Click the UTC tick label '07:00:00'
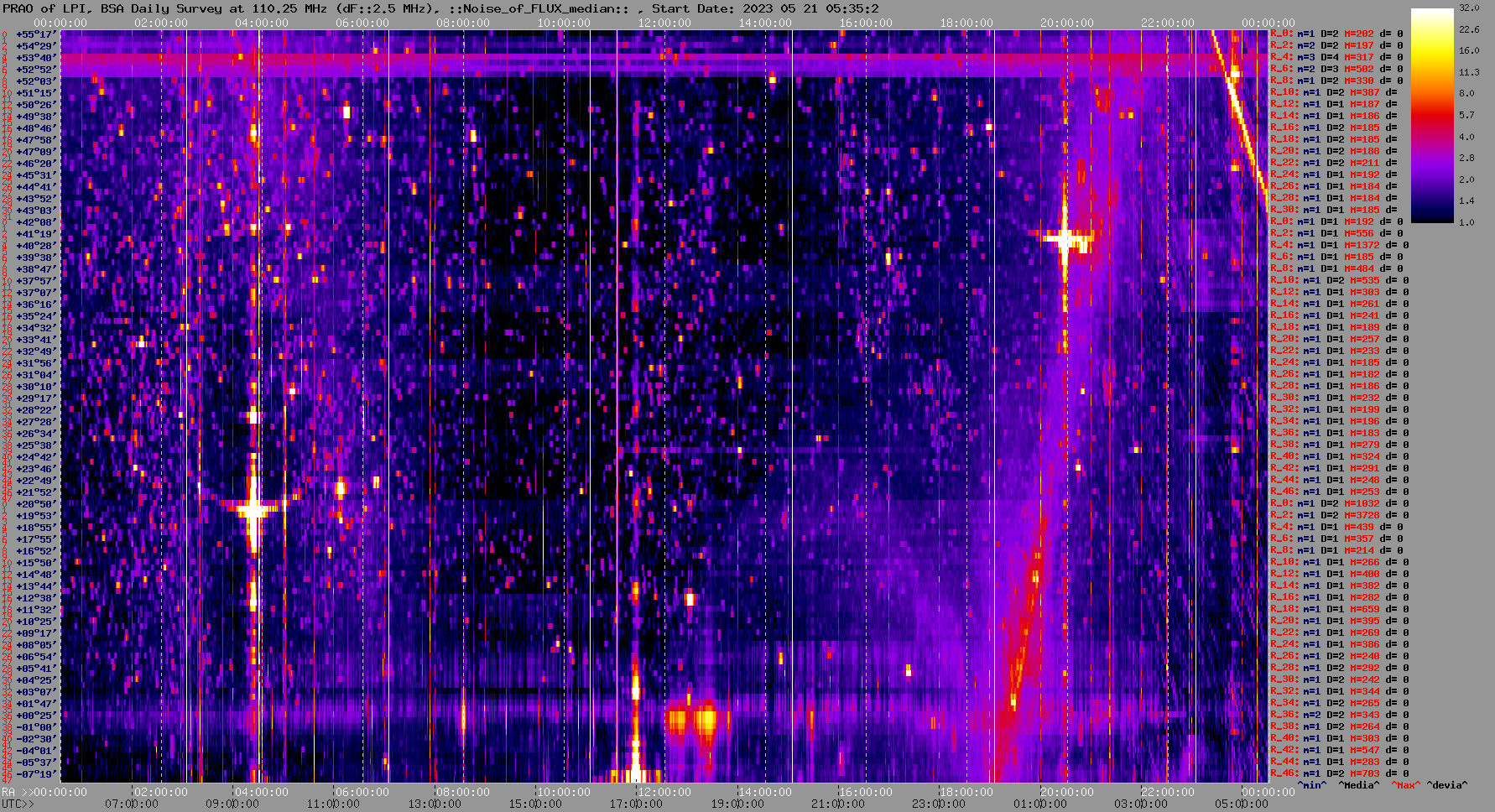 click(131, 804)
